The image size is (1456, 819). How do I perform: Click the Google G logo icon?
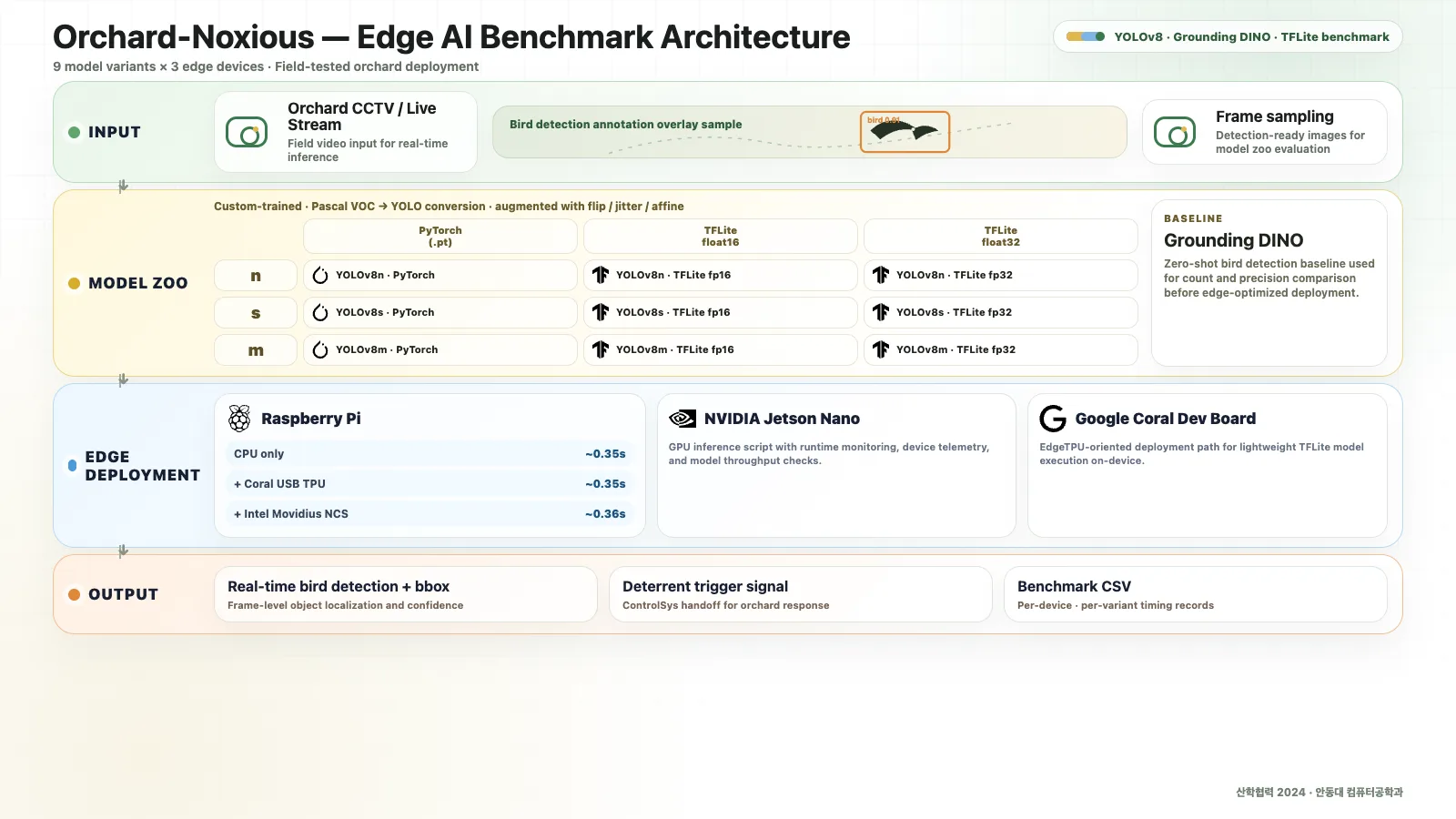tap(1053, 419)
